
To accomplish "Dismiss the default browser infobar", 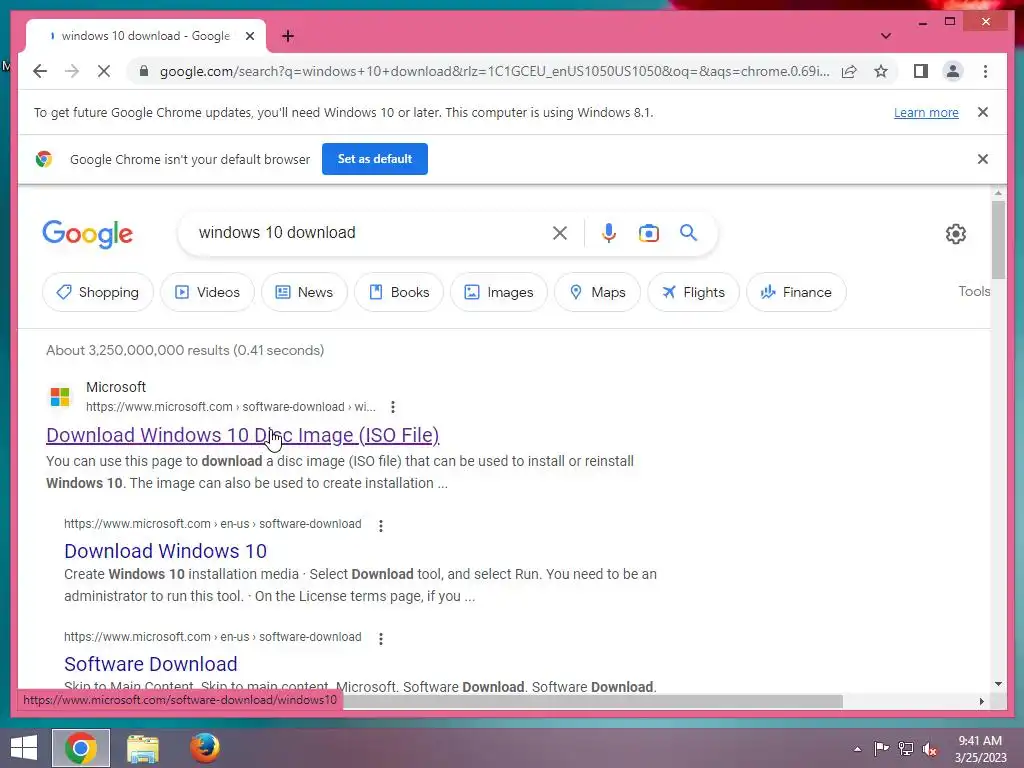I will [x=982, y=159].
